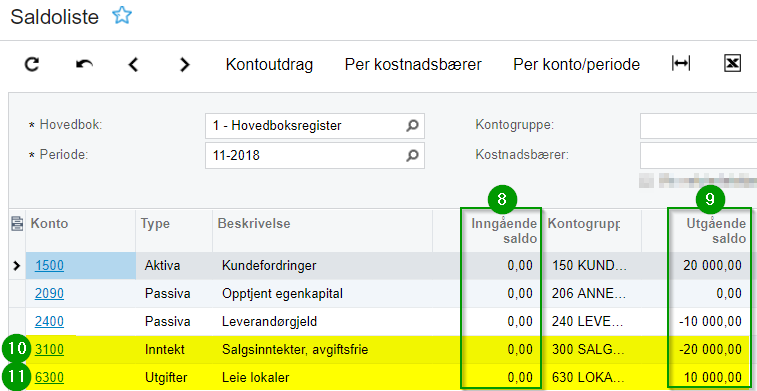Click the refresh icon in the toolbar
Screen dimensions: 757x391
click(32, 64)
